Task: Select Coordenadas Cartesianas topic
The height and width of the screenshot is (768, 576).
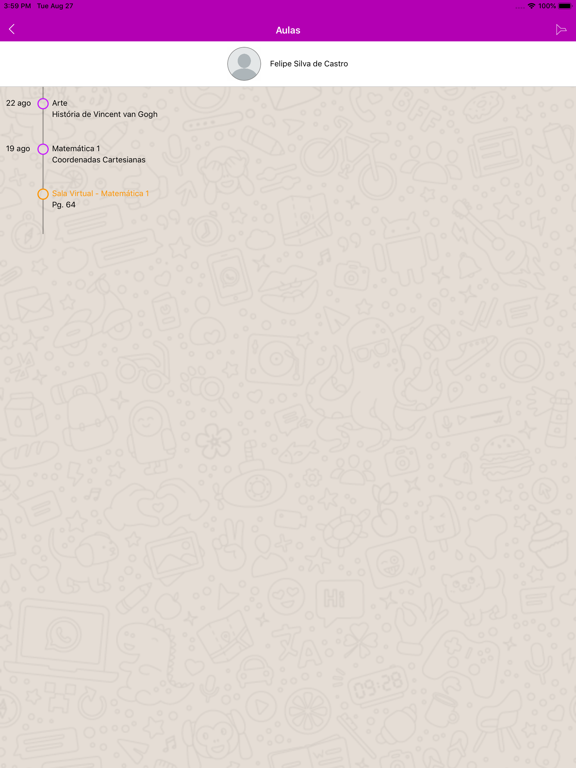Action: tap(98, 160)
